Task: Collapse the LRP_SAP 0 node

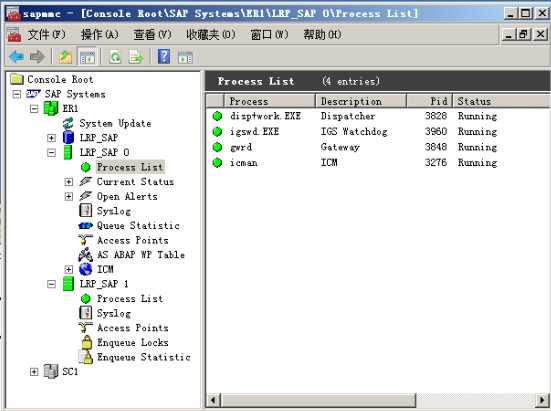Action: (x=51, y=152)
